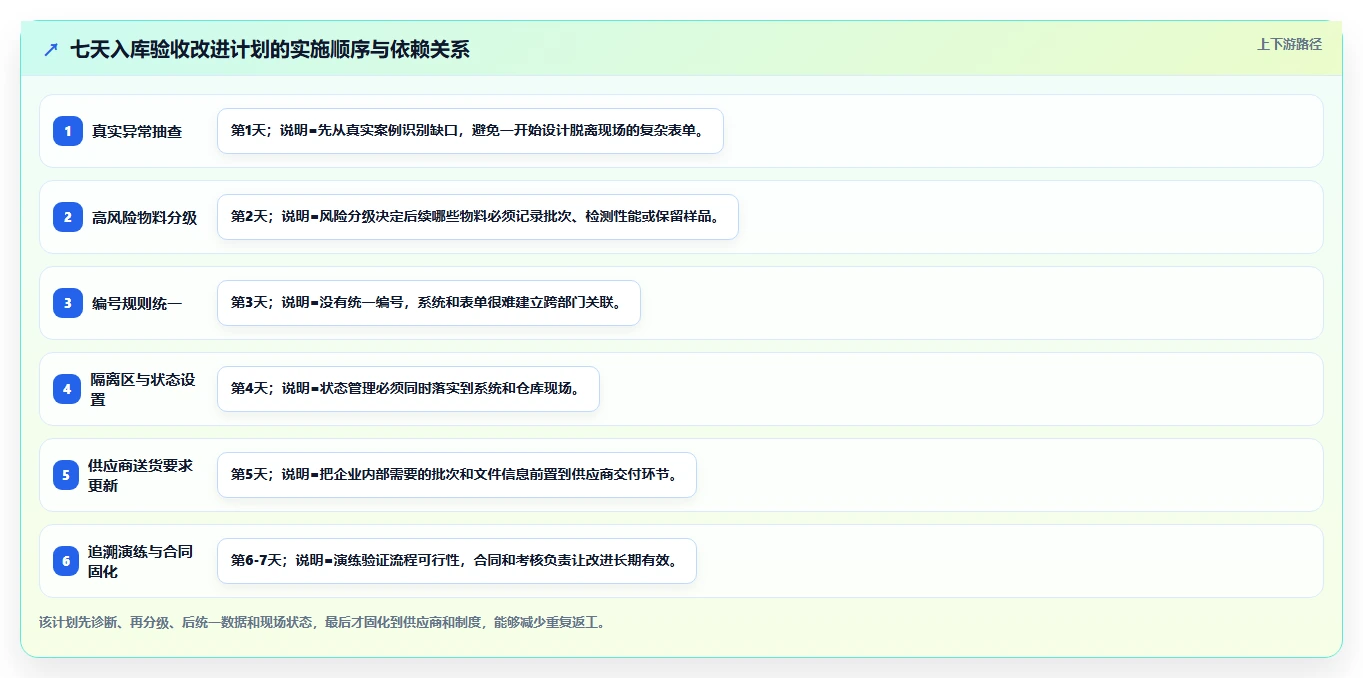1363x678 pixels.
Task: Click step badge number 5
Action: (x=65, y=475)
